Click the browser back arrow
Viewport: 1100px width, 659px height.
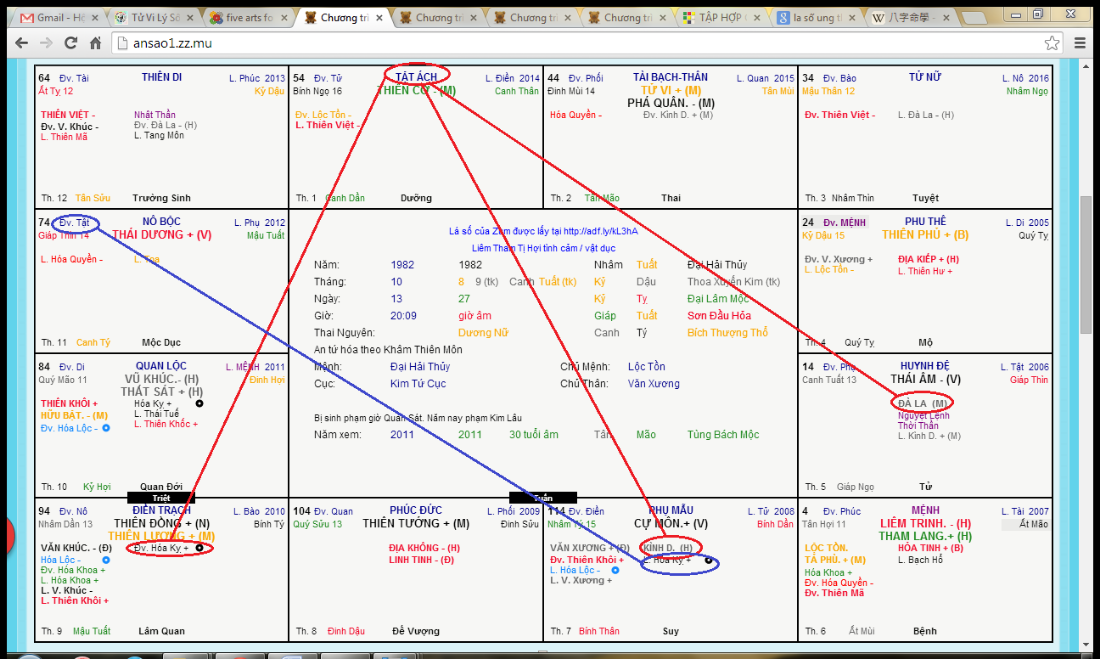coord(20,43)
